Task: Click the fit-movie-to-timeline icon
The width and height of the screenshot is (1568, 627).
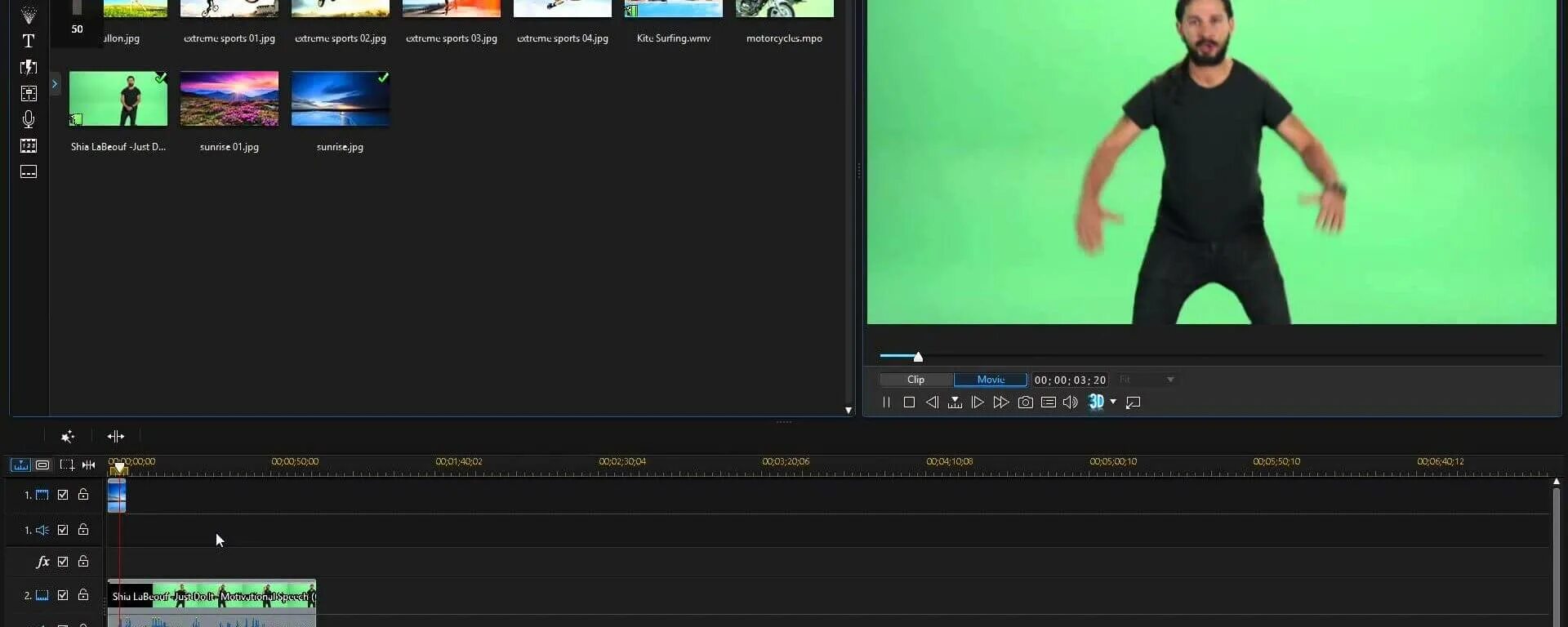Action: [x=88, y=465]
